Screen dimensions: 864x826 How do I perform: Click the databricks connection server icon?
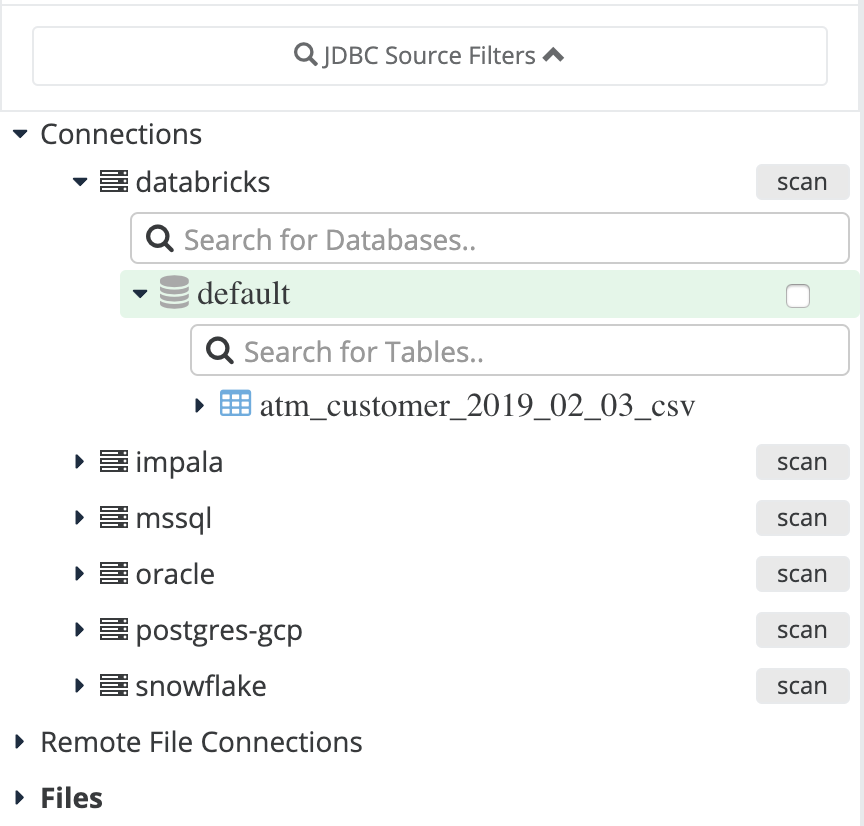click(x=114, y=181)
